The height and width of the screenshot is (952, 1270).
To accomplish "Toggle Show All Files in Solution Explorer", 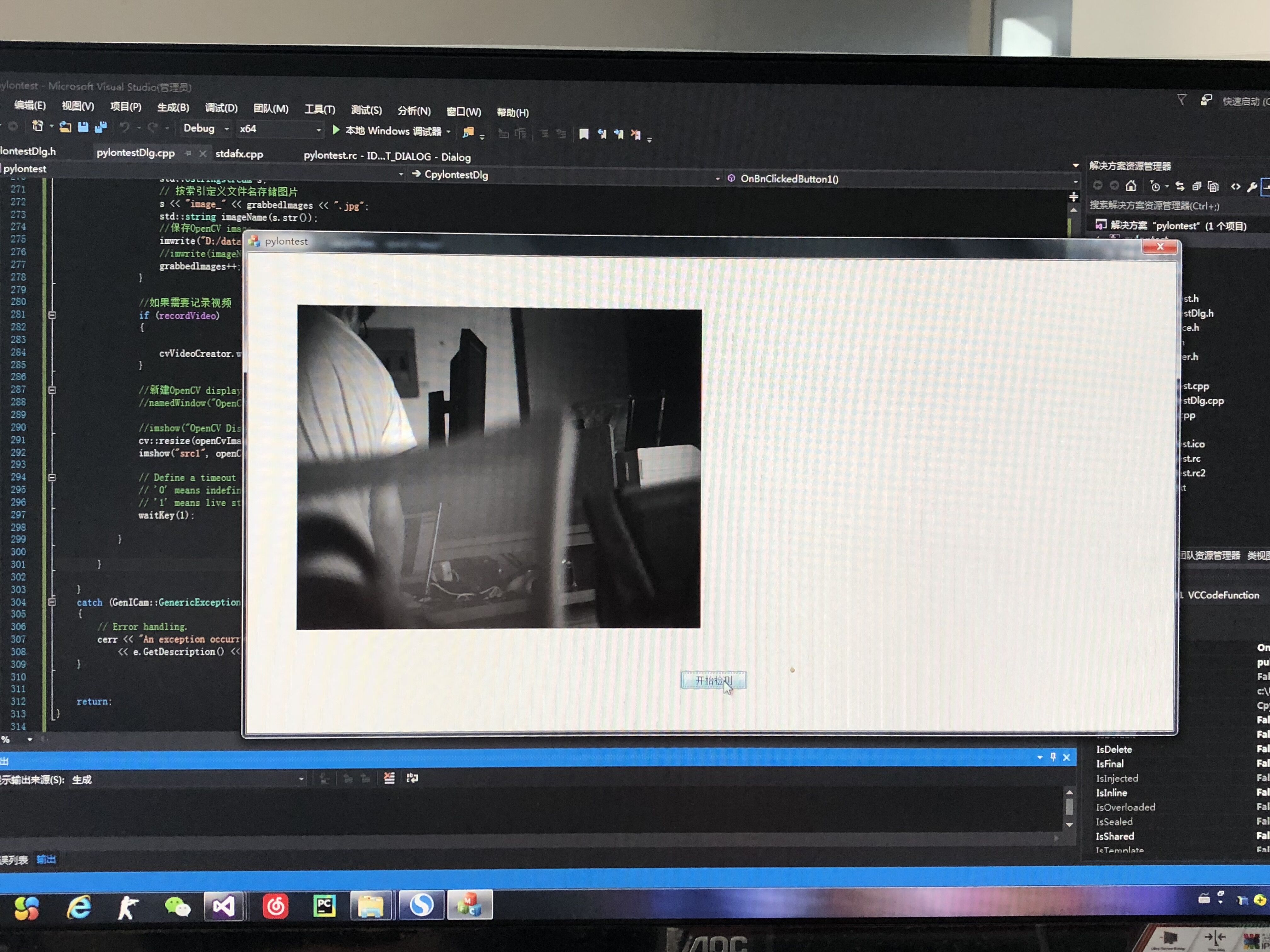I will tap(1197, 186).
